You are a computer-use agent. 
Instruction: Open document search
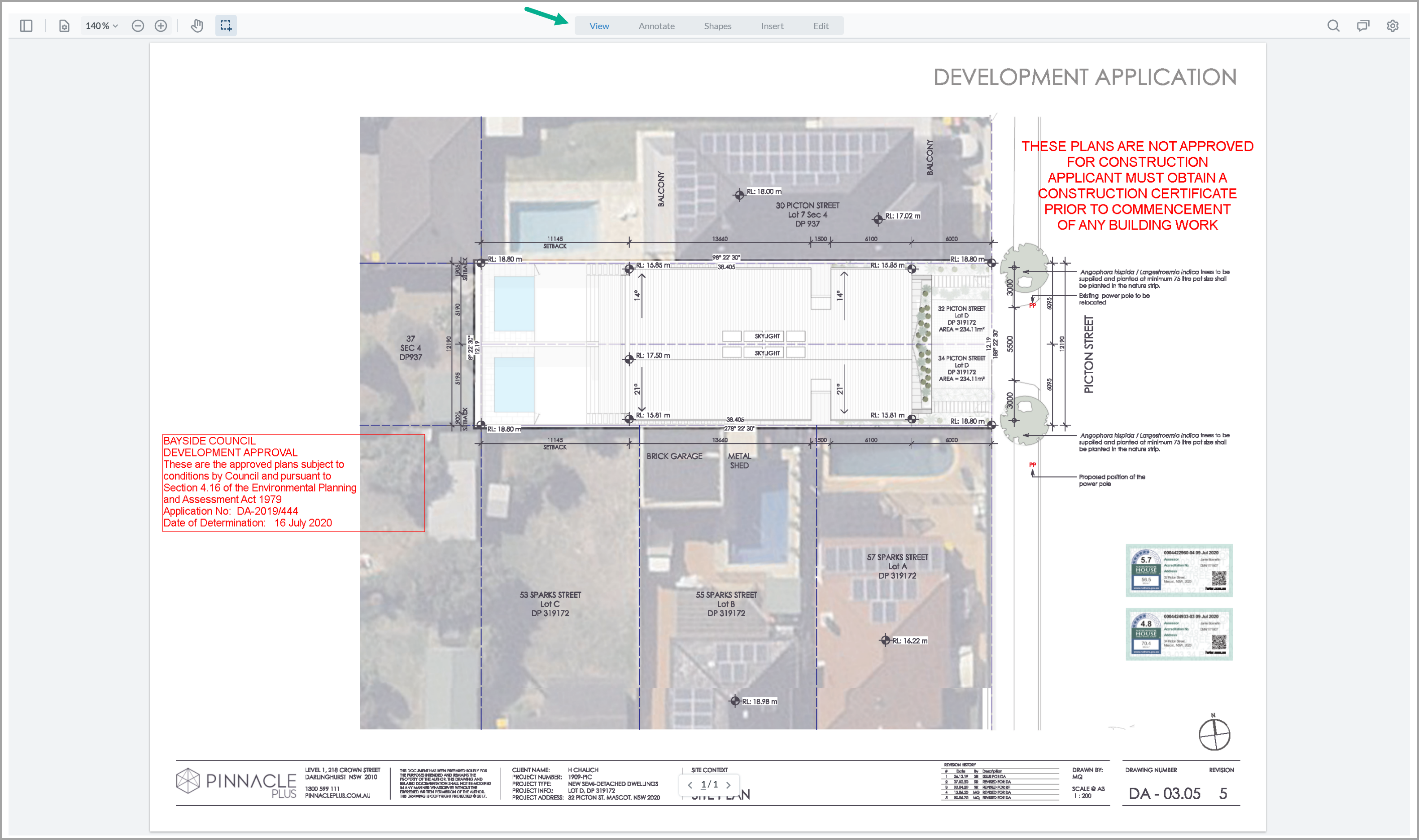point(1333,26)
